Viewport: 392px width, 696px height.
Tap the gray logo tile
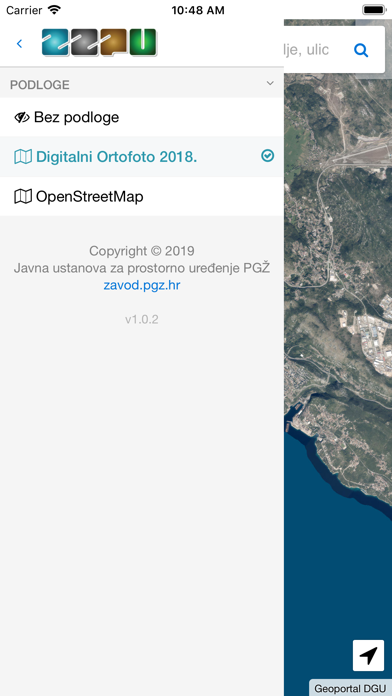click(x=84, y=42)
